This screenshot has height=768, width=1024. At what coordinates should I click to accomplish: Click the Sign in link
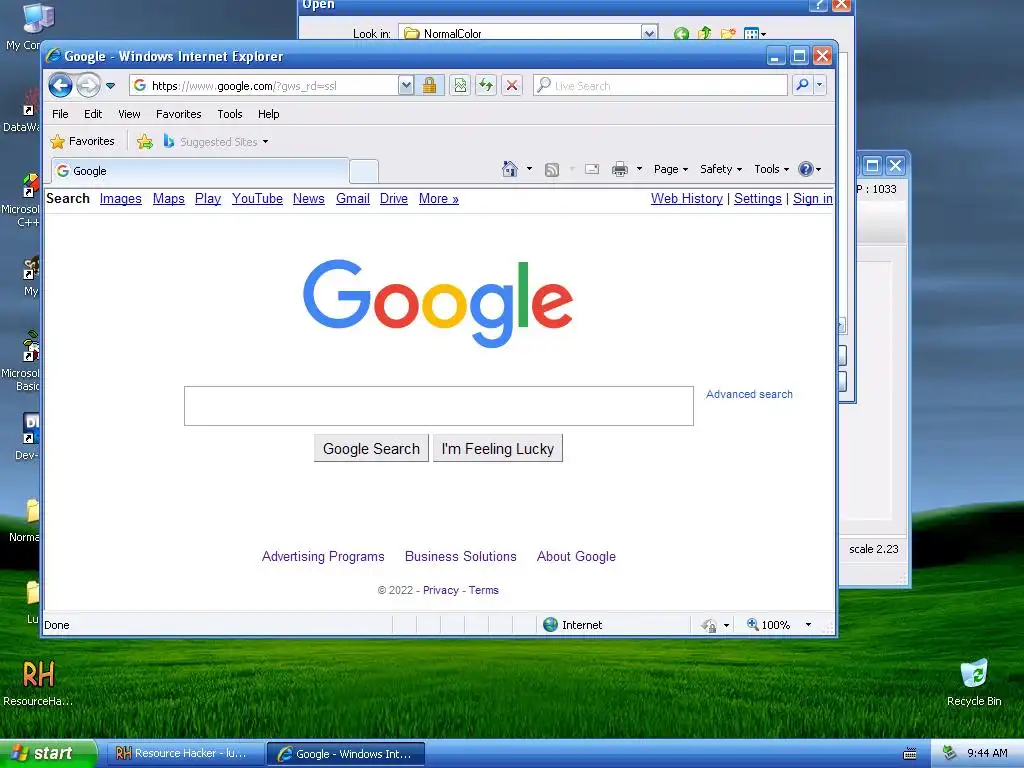click(x=812, y=199)
